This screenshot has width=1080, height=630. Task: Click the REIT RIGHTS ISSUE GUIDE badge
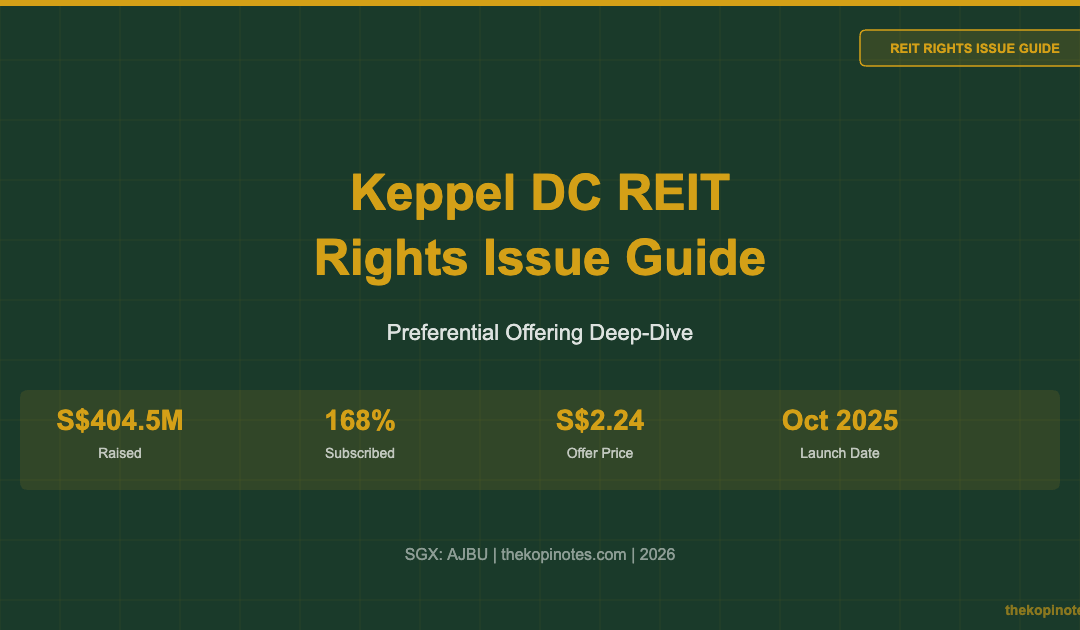point(969,48)
